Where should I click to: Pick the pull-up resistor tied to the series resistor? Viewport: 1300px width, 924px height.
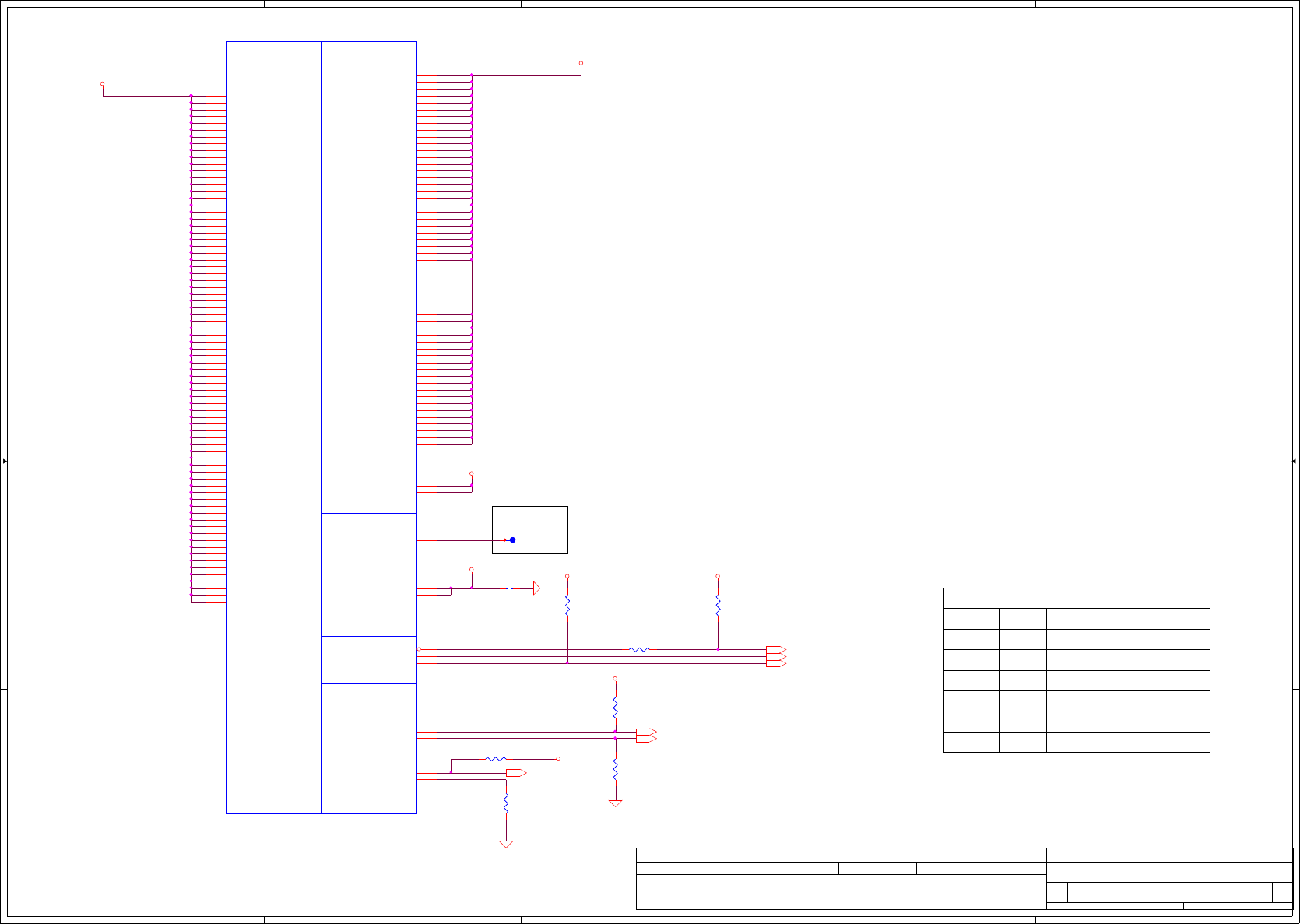click(x=718, y=606)
